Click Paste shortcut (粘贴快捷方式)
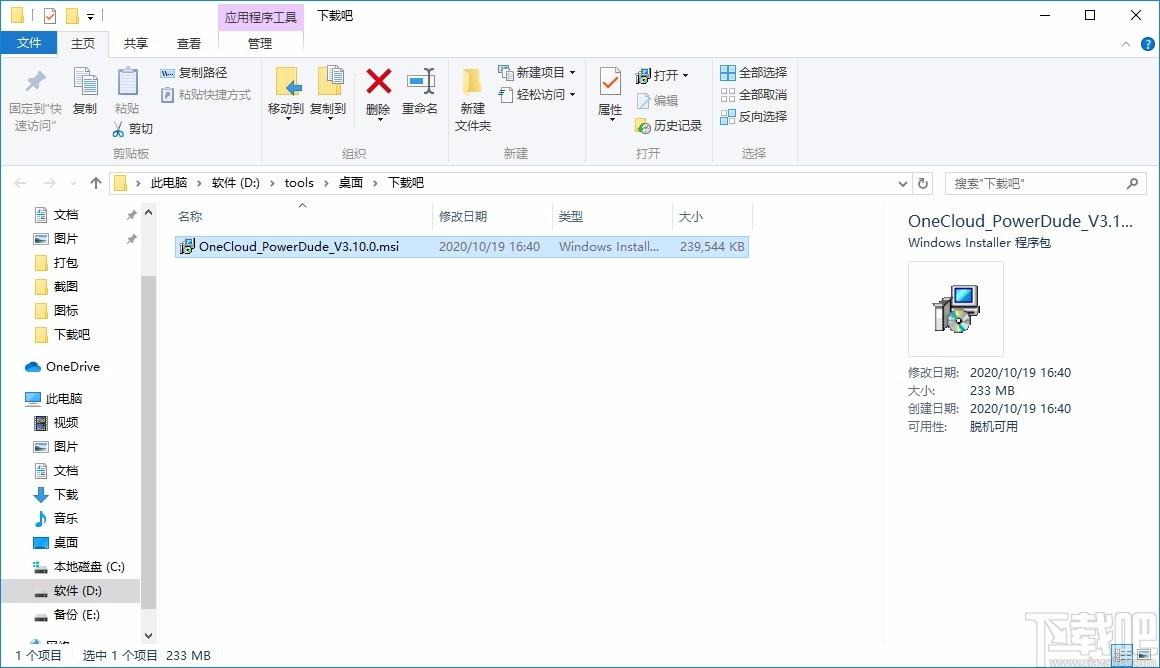Viewport: 1160px width, 668px height. click(206, 95)
